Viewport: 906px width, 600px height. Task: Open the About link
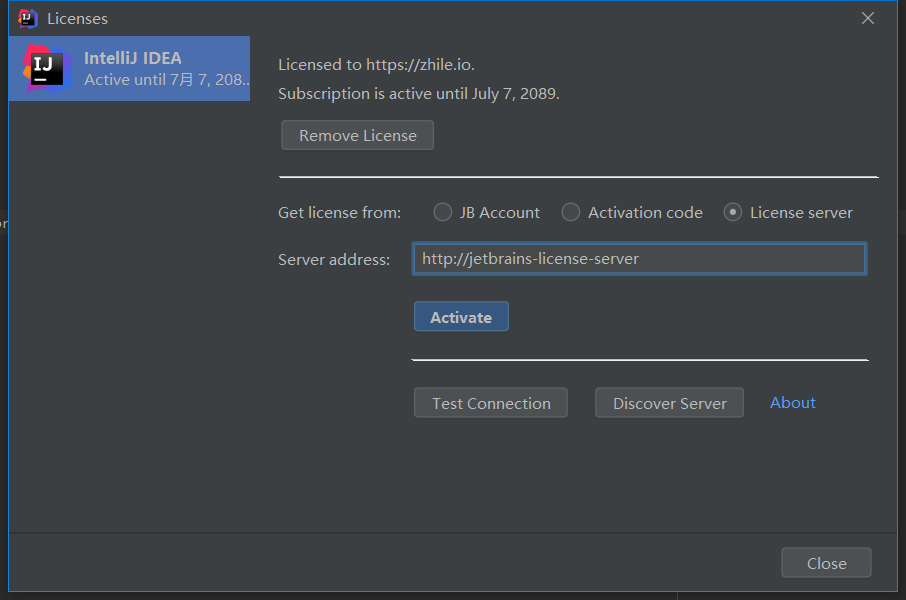(x=792, y=402)
